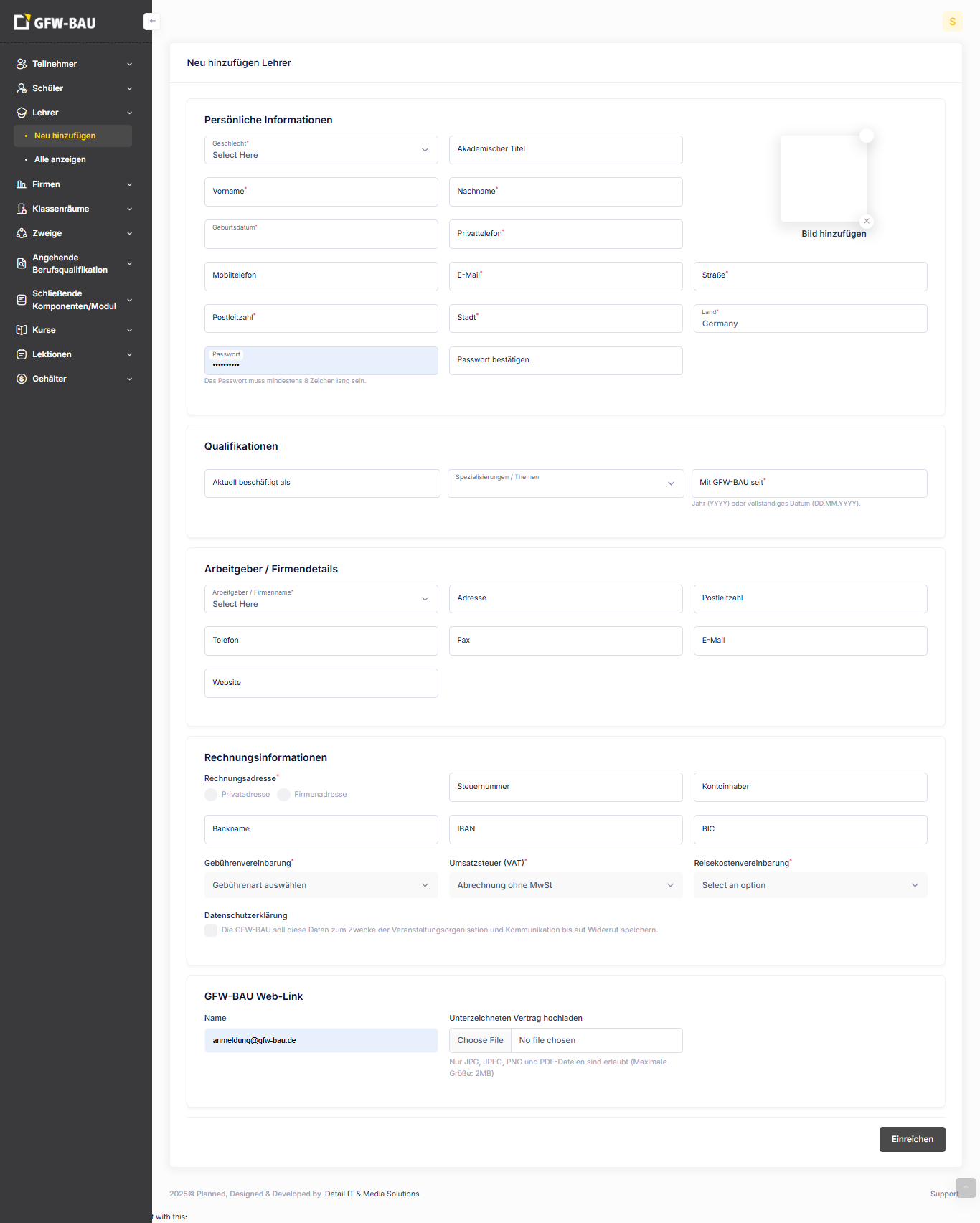Click the Gehälter dollar icon

click(x=22, y=379)
